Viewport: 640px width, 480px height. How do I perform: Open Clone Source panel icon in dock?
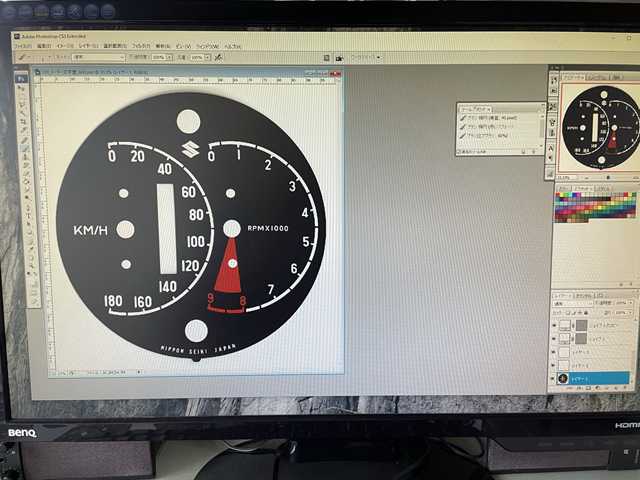point(552,133)
